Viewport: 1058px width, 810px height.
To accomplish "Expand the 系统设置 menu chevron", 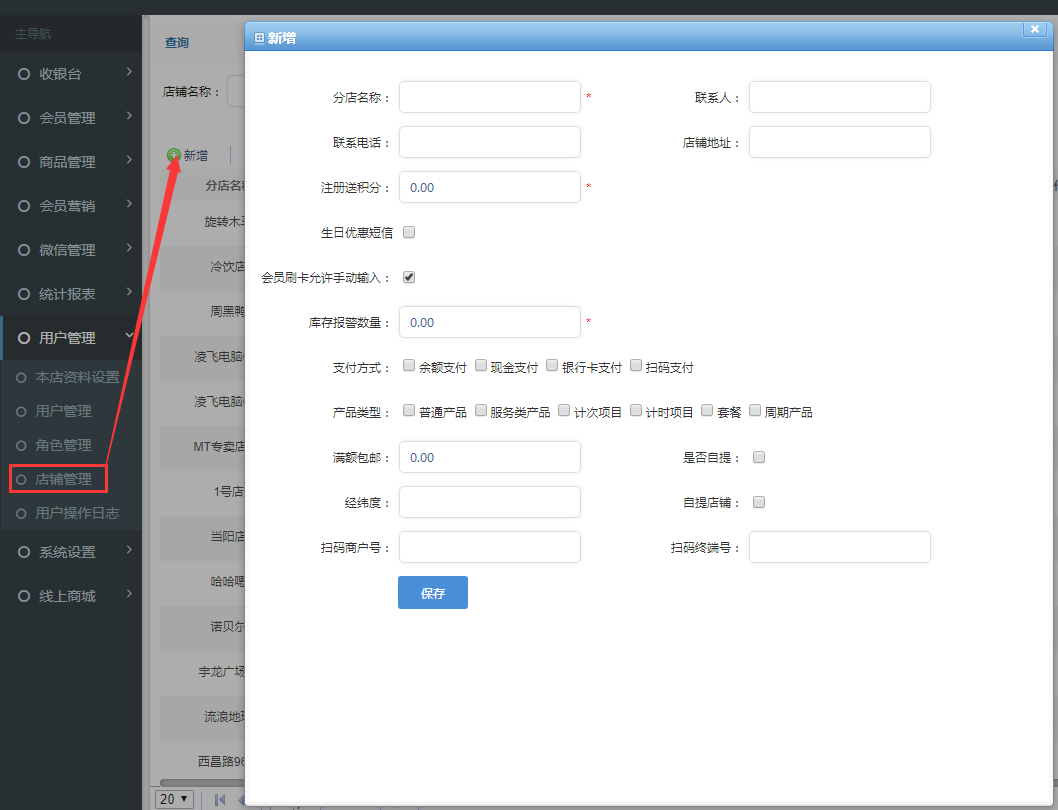I will 129,549.
